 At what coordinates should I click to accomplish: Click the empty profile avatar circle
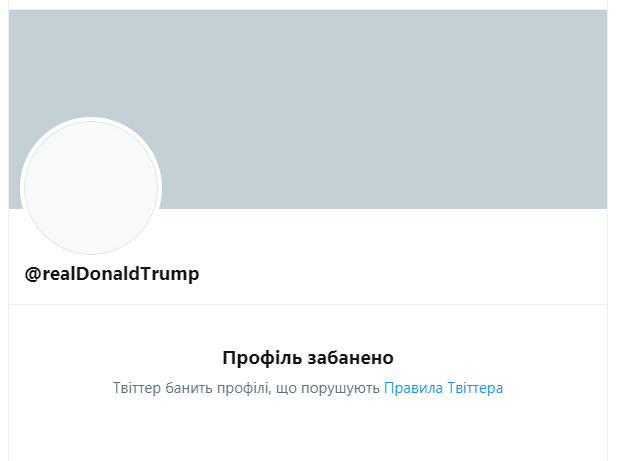tap(91, 187)
